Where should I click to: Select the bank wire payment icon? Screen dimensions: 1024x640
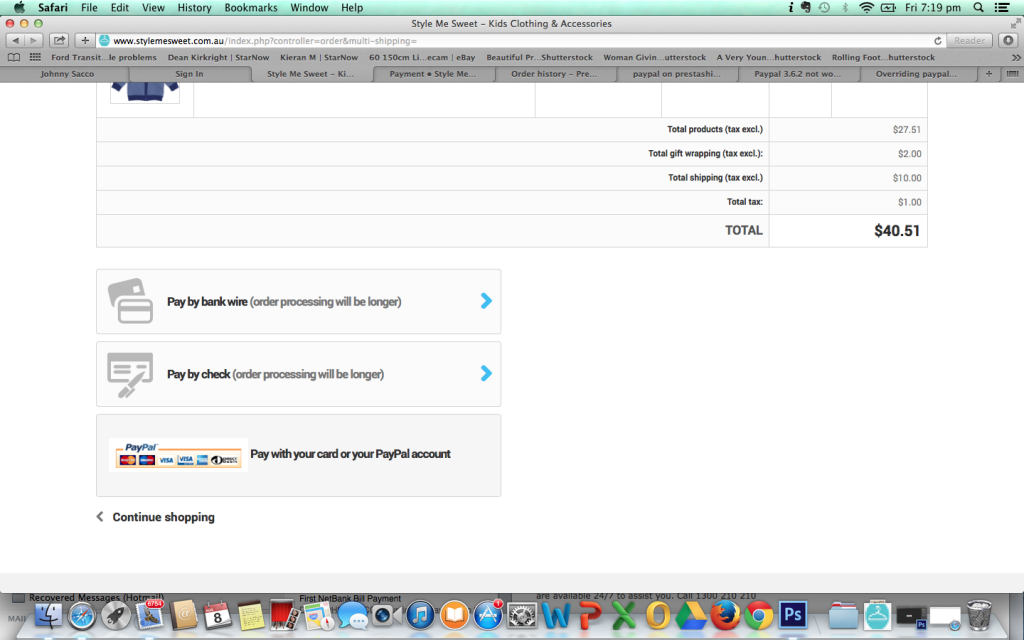pos(129,301)
